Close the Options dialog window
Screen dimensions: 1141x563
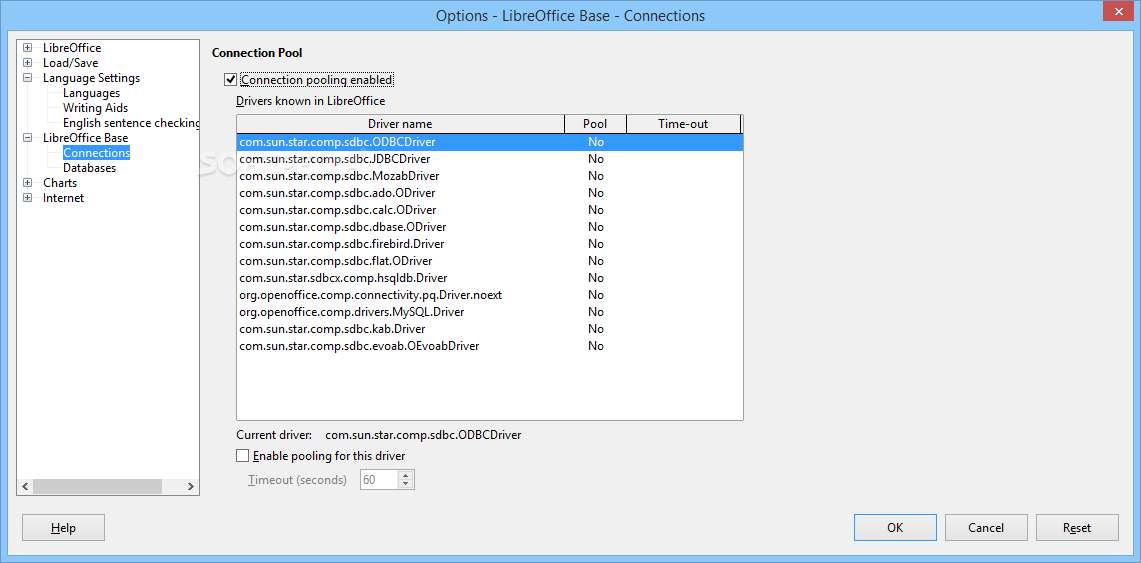1117,11
